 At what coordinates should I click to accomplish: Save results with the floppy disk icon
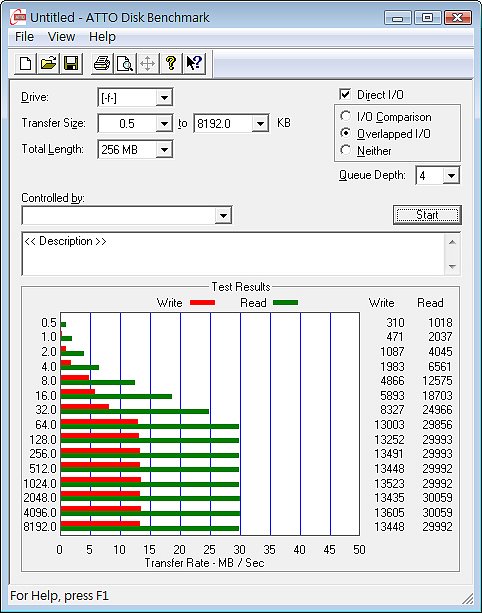(x=71, y=63)
